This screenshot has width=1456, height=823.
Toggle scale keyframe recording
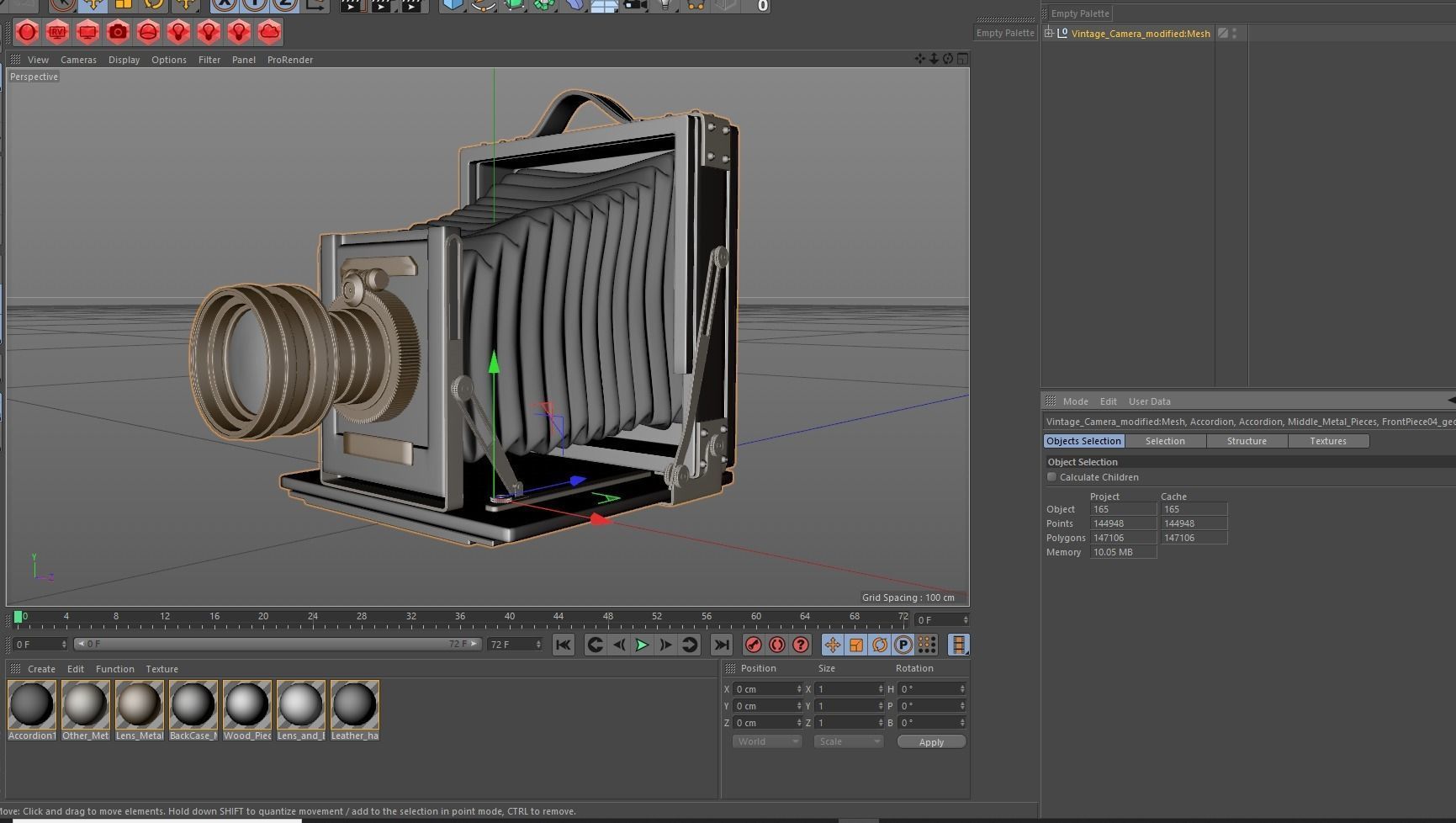[x=855, y=645]
